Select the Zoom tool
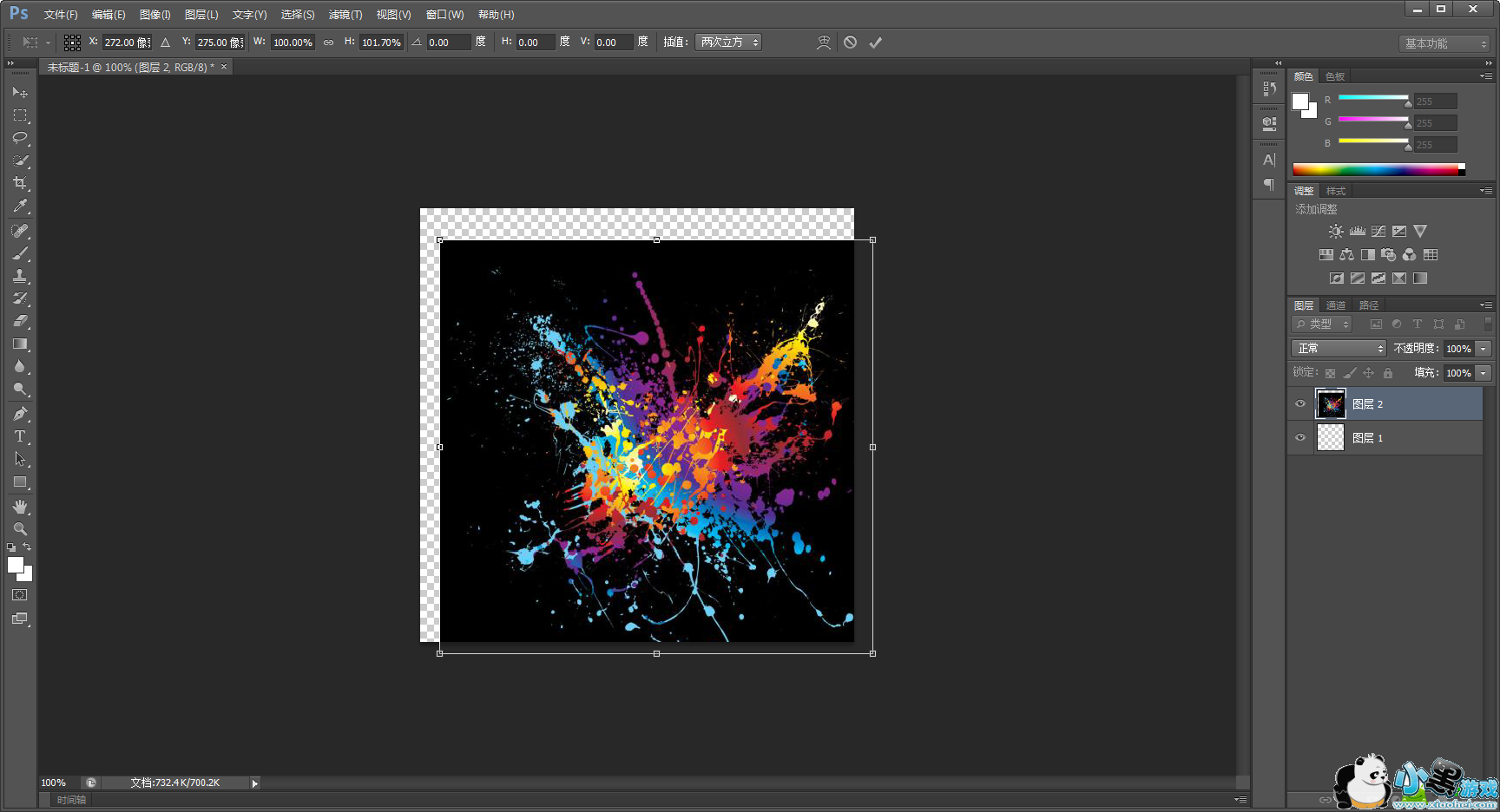This screenshot has height=812, width=1500. coord(20,529)
